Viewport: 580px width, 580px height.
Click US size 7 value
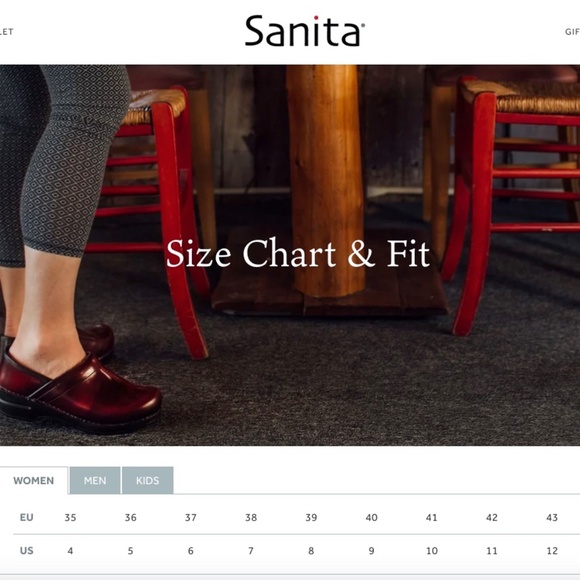251,551
